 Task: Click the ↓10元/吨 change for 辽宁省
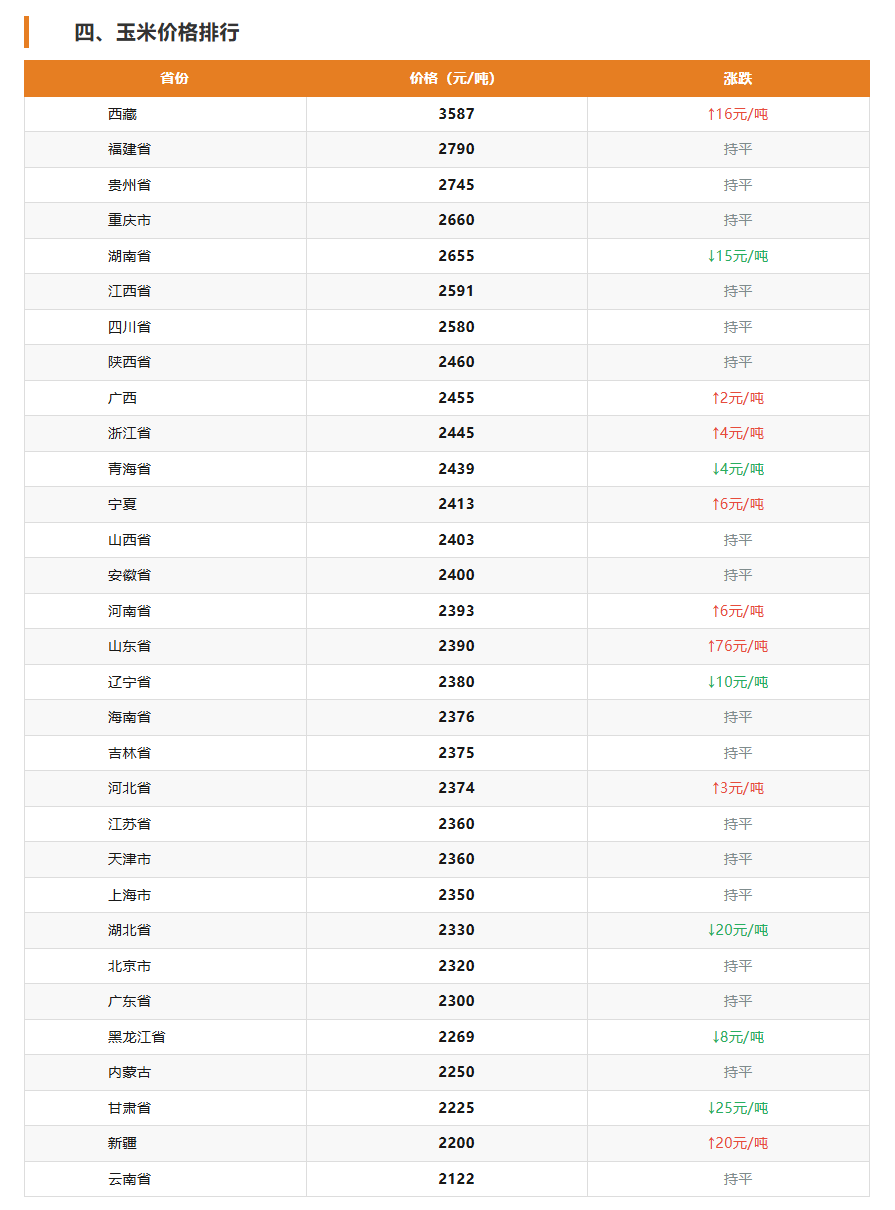[738, 682]
